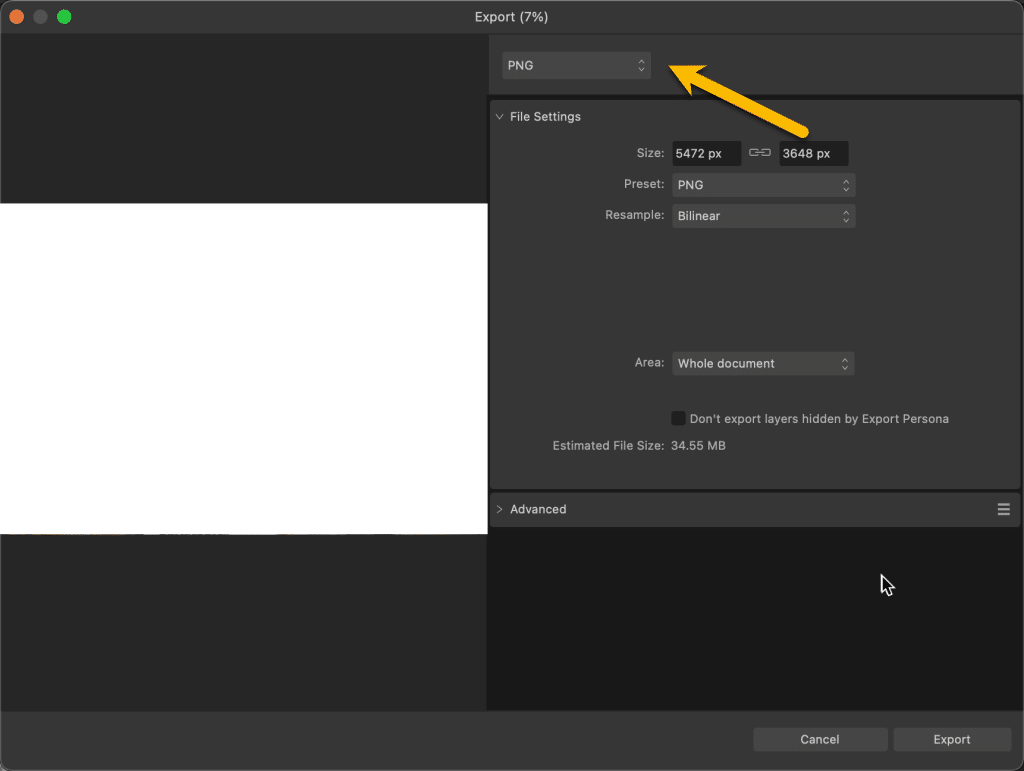Open the Resample dropdown showing Bilinear
This screenshot has width=1024, height=771.
click(763, 215)
